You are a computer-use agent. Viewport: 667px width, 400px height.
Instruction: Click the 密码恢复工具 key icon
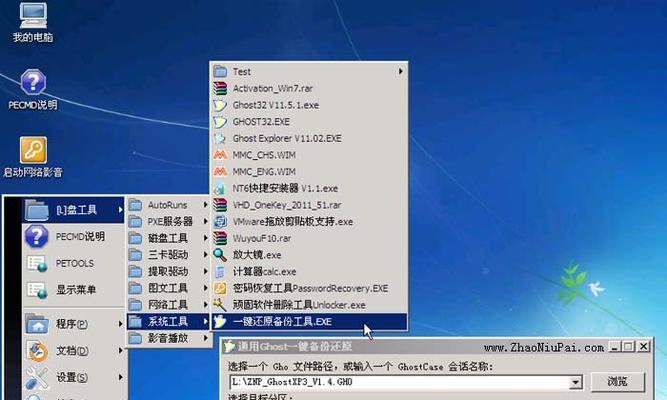tap(220, 288)
